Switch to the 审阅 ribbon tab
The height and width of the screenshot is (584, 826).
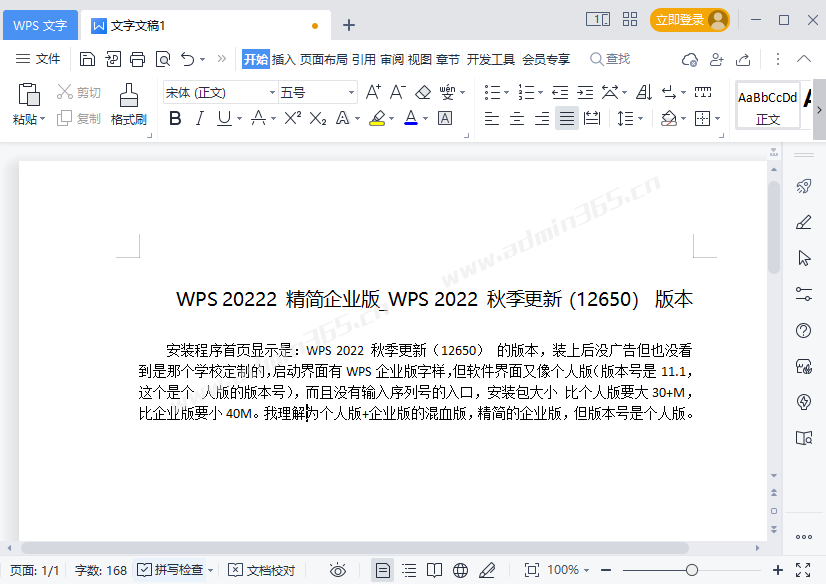(x=392, y=60)
